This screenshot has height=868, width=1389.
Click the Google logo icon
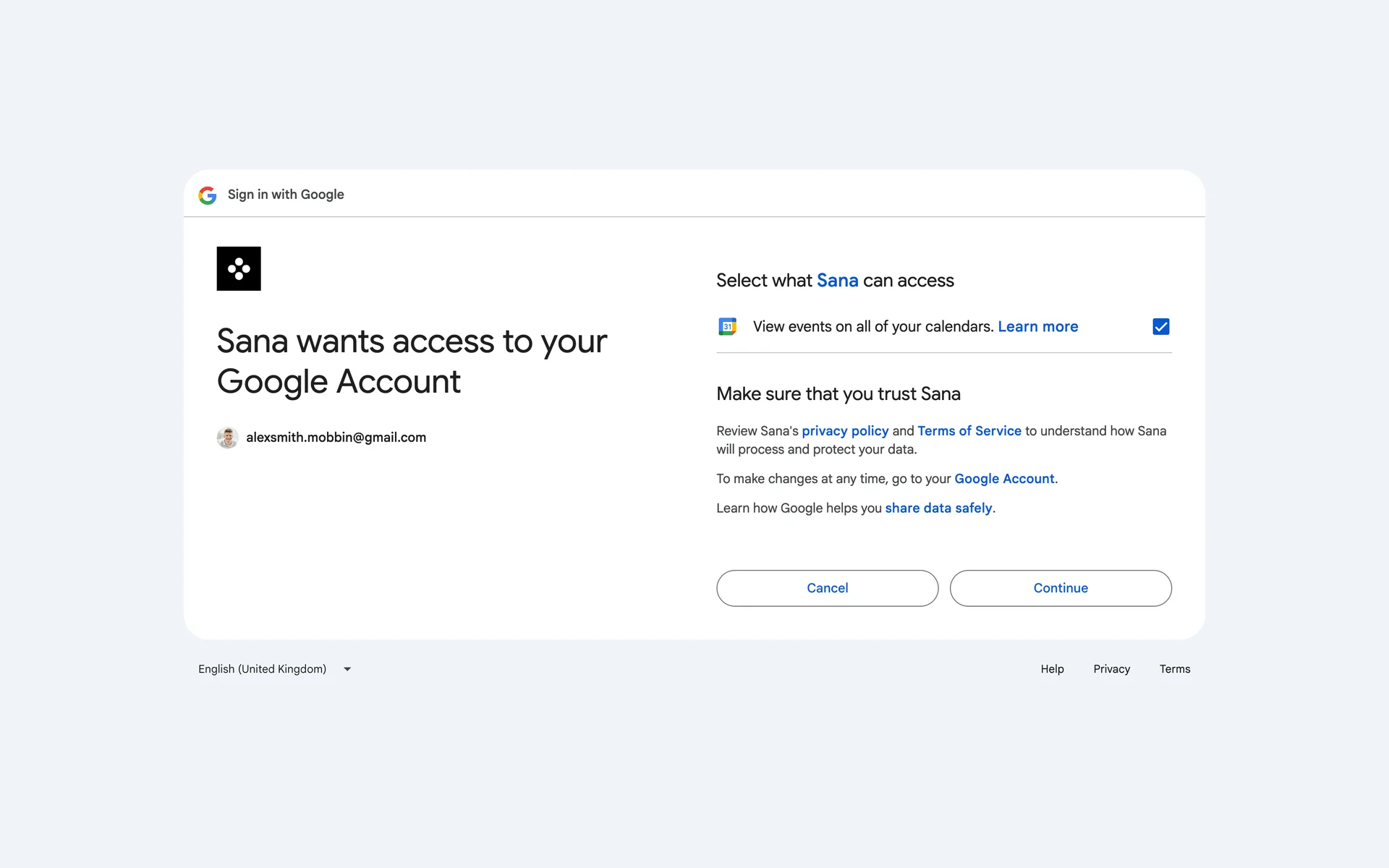[x=208, y=195]
